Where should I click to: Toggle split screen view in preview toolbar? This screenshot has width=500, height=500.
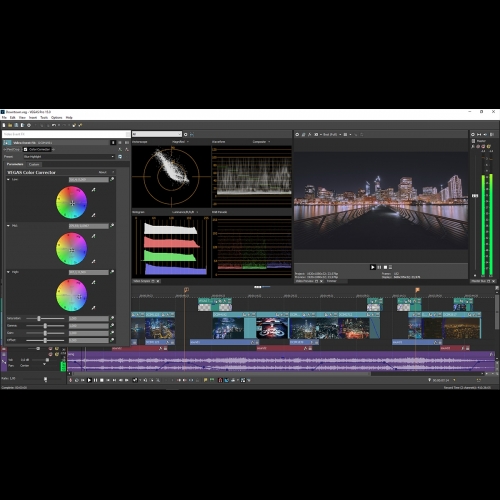[316, 134]
